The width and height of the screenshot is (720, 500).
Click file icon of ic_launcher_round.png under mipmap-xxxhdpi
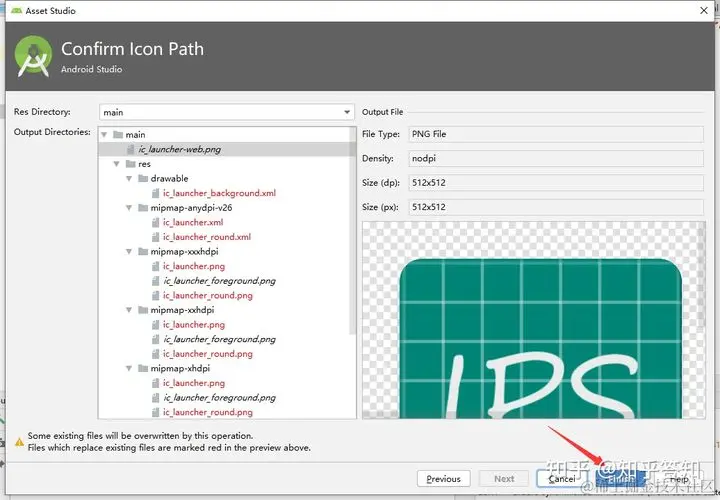(x=156, y=296)
